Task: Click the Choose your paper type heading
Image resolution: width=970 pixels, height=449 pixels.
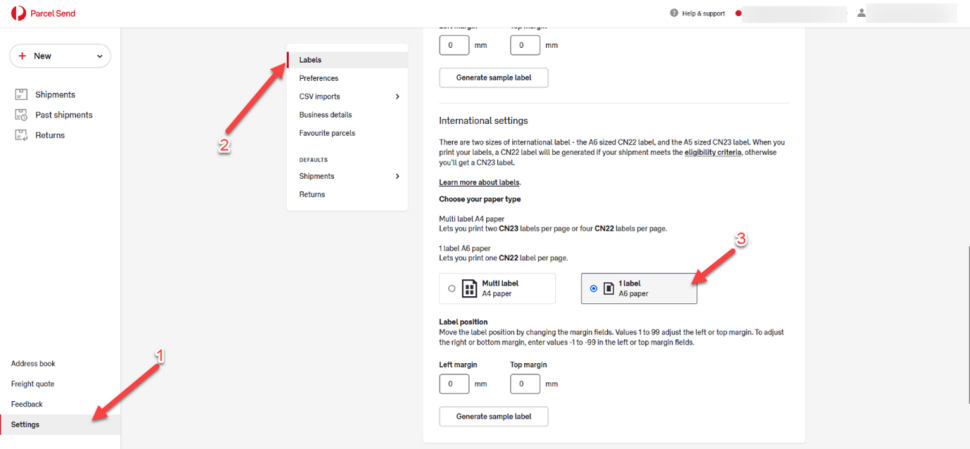Action: [x=480, y=199]
